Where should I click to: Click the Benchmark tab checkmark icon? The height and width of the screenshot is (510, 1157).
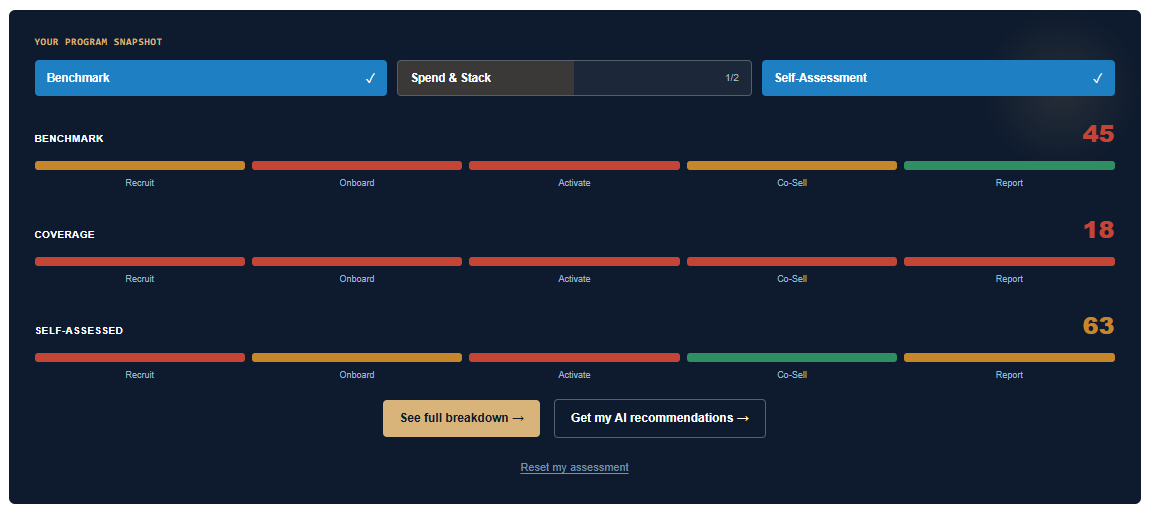tap(370, 78)
